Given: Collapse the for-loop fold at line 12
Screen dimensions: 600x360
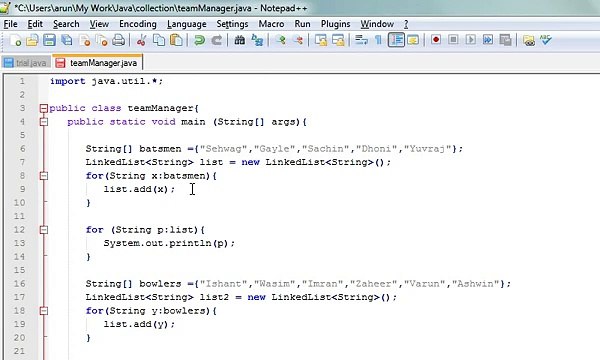Looking at the screenshot, I should click(44, 230).
